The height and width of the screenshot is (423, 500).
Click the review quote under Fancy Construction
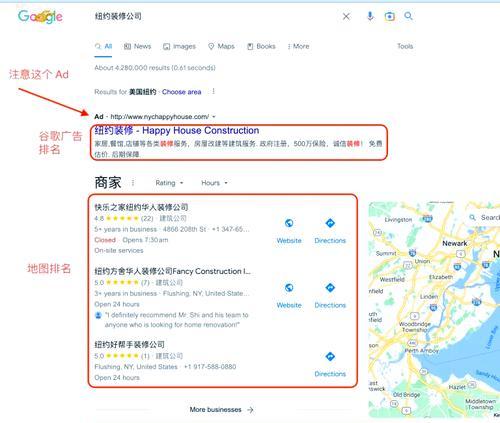[177, 320]
